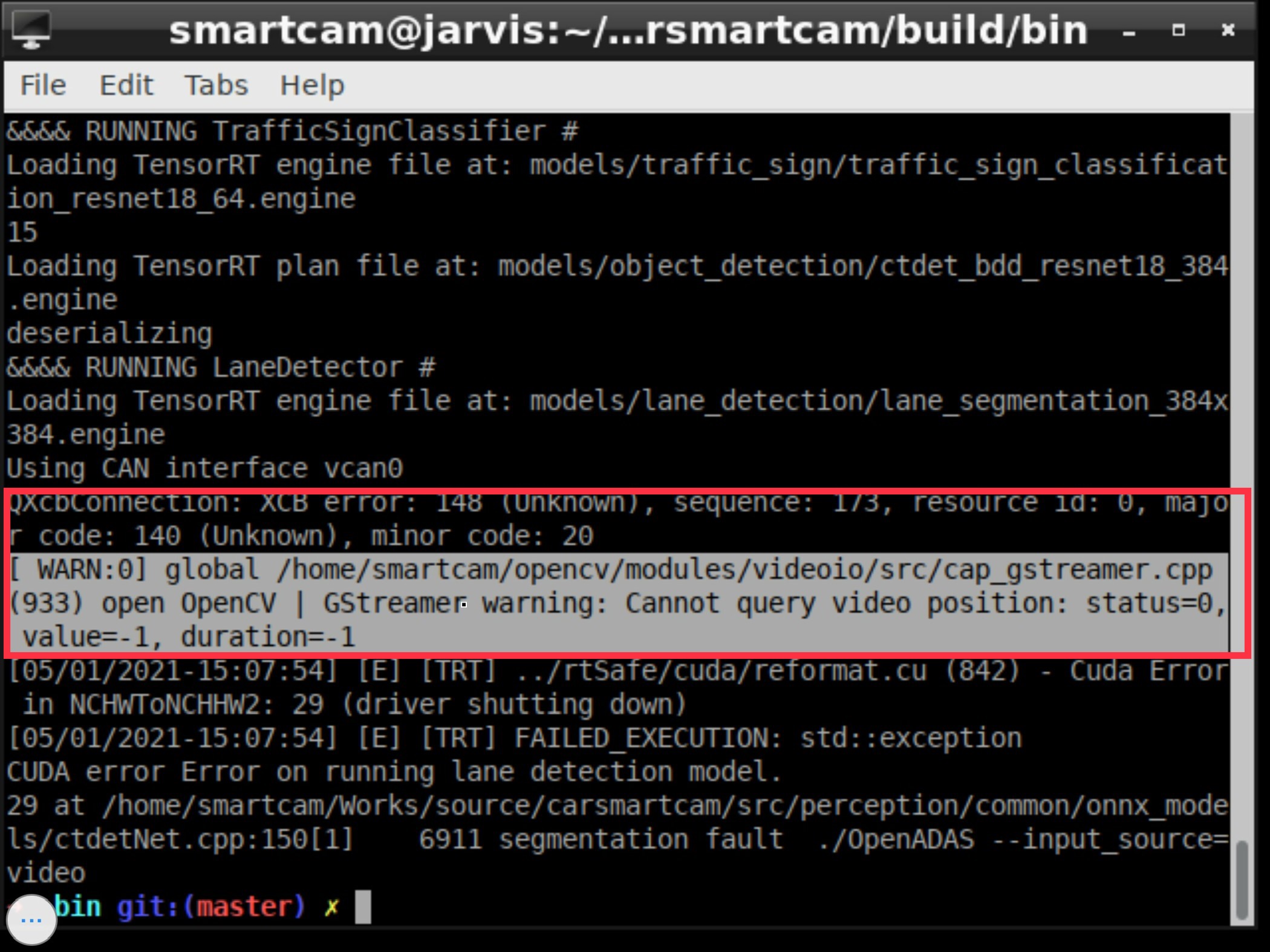The image size is (1270, 952).
Task: Minimize the terminal window
Action: click(x=1128, y=31)
